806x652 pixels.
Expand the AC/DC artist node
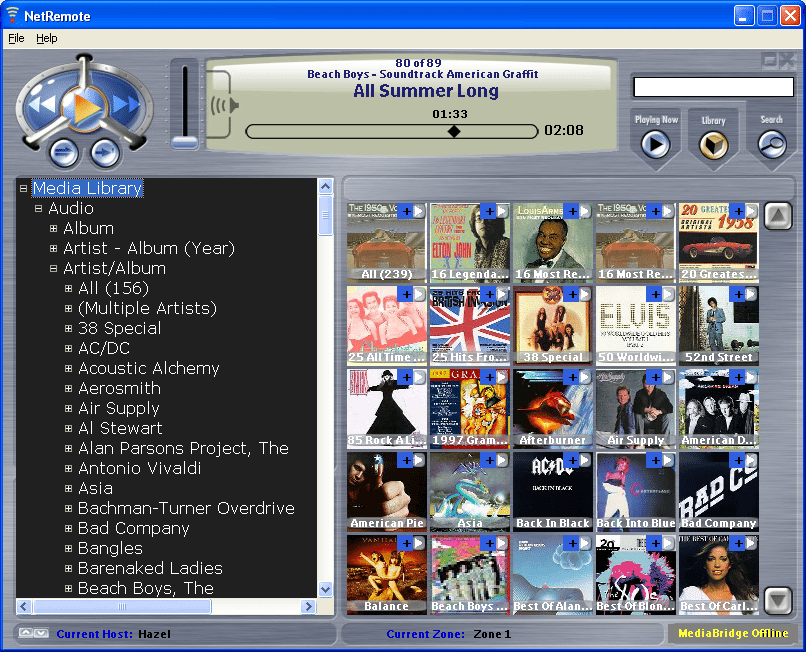pos(68,349)
